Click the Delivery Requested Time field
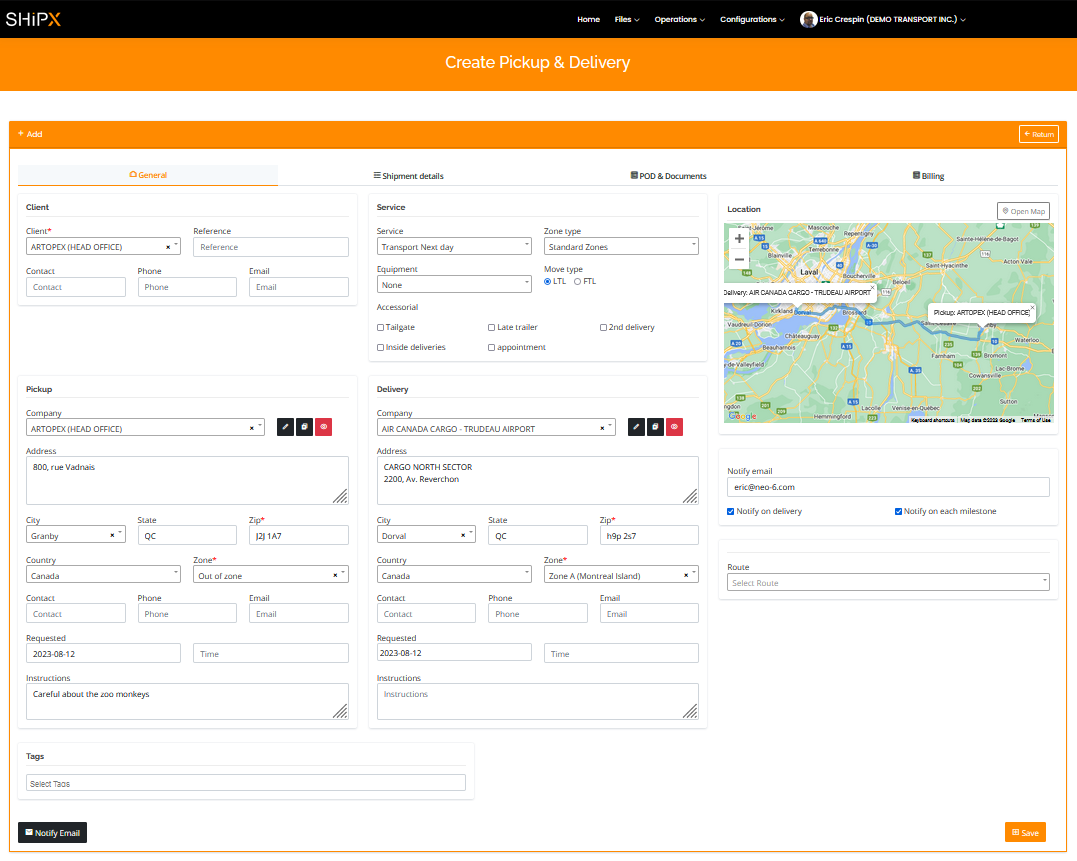The width and height of the screenshot is (1077, 861). pos(621,653)
